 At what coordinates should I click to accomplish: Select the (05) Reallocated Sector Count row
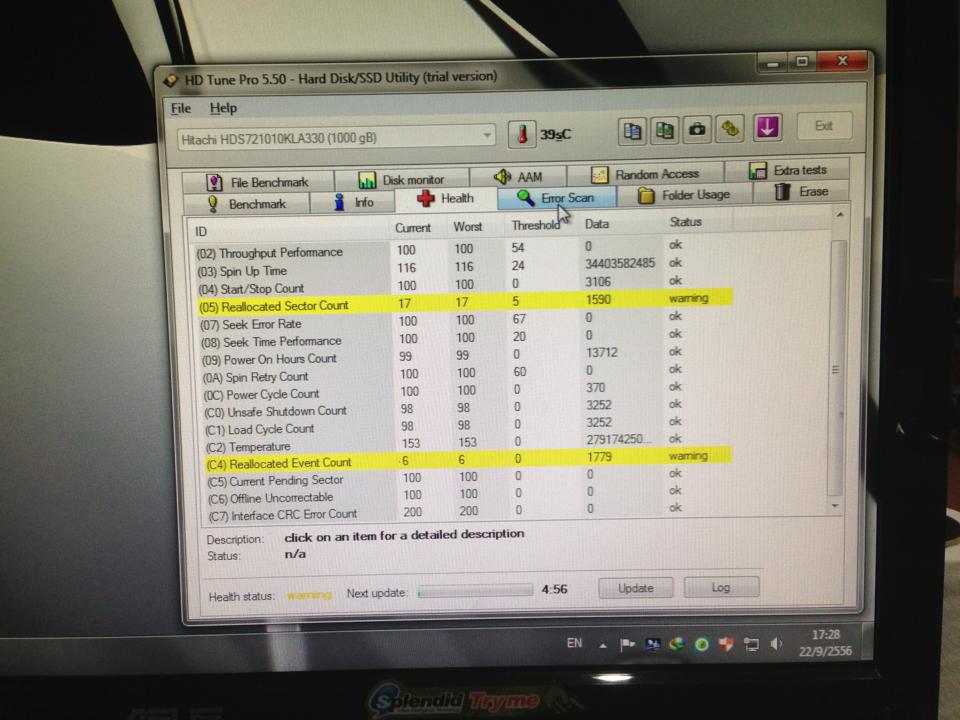coord(465,302)
